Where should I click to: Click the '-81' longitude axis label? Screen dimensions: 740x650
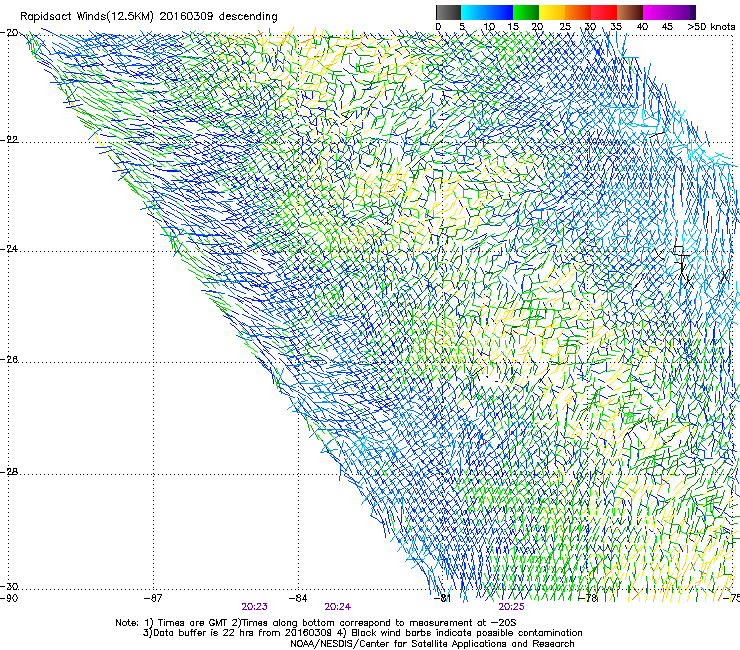[442, 599]
